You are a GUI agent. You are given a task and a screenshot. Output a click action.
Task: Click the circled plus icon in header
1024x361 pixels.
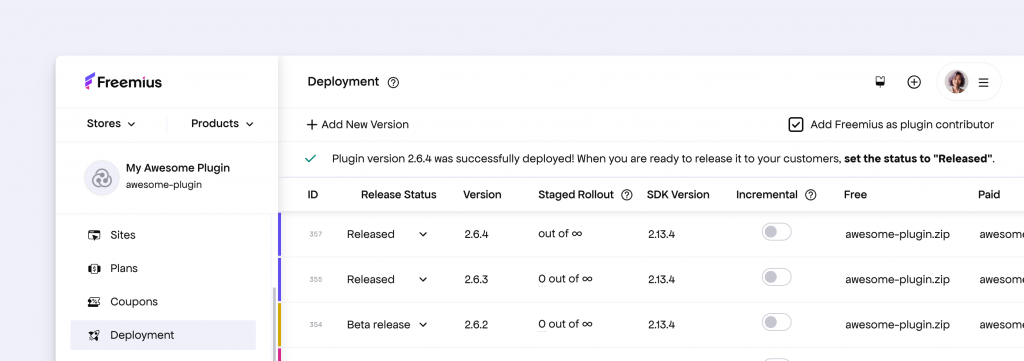pos(914,82)
